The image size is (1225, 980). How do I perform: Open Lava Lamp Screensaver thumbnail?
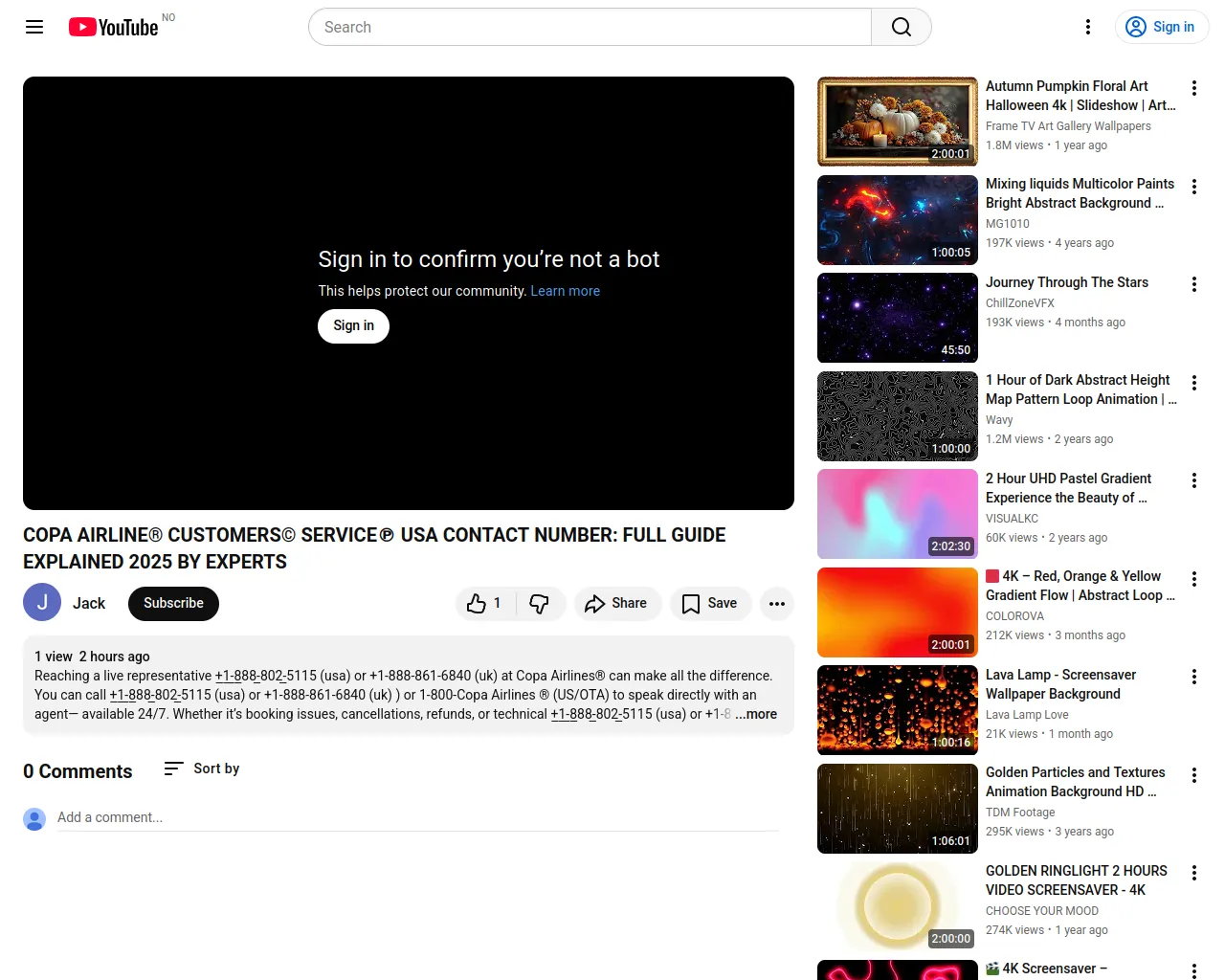pyautogui.click(x=898, y=710)
